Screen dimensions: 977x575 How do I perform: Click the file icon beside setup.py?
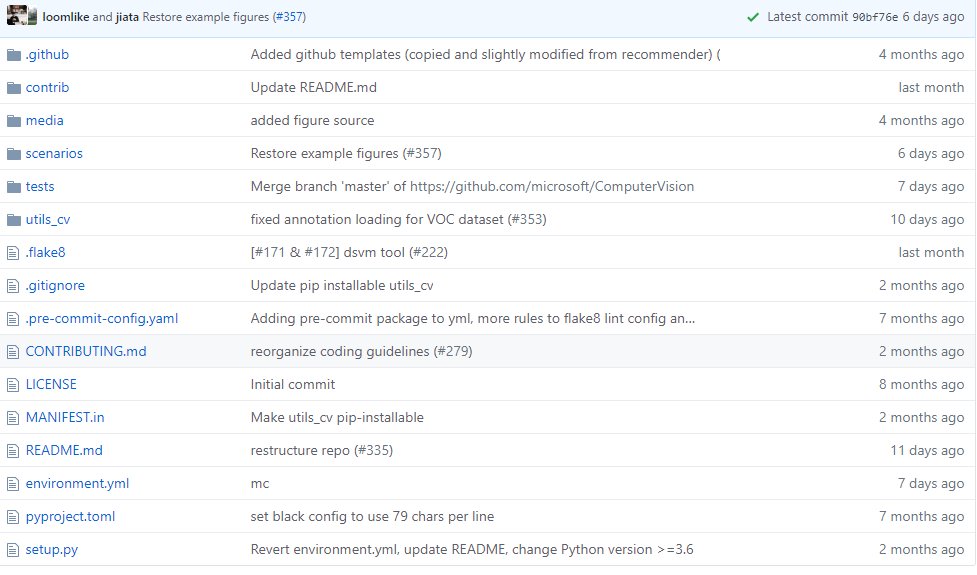(13, 550)
